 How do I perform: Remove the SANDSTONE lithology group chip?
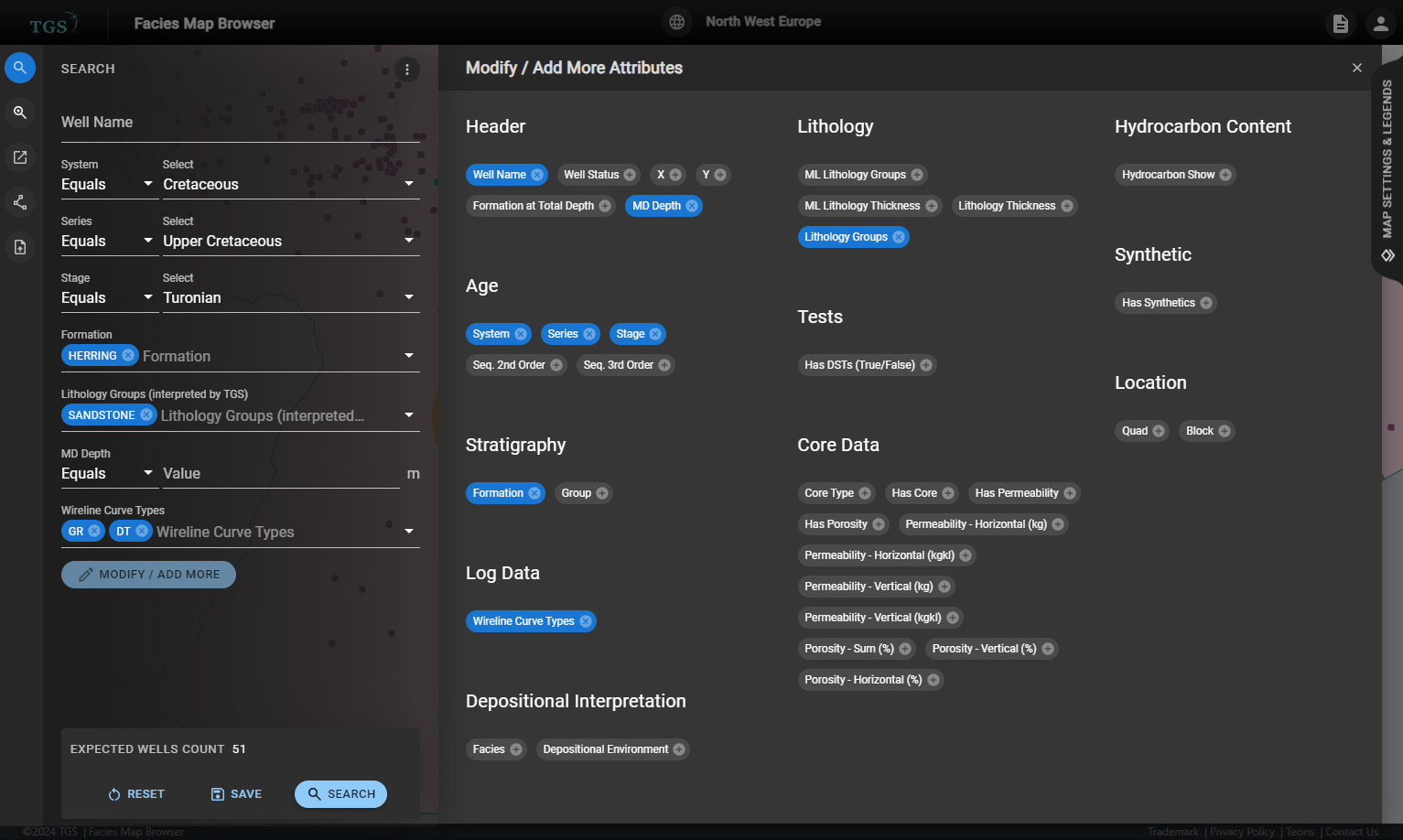point(148,415)
